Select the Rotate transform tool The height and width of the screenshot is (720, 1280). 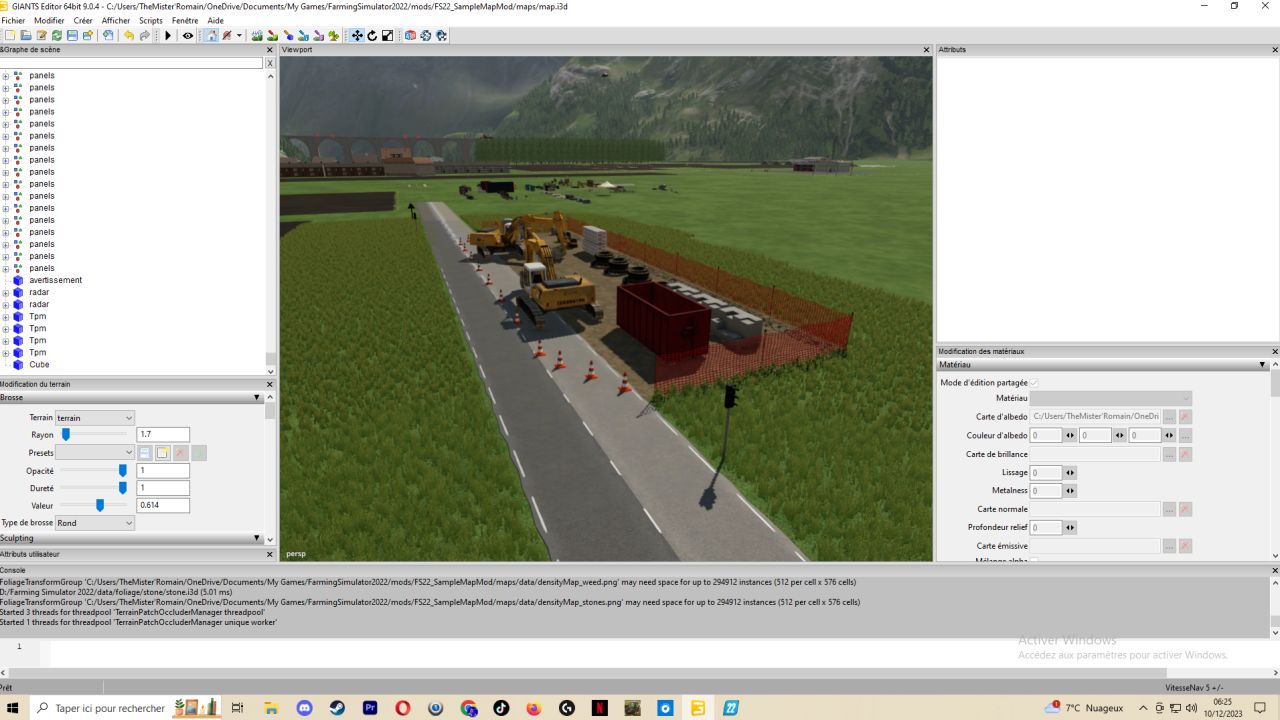(x=372, y=35)
